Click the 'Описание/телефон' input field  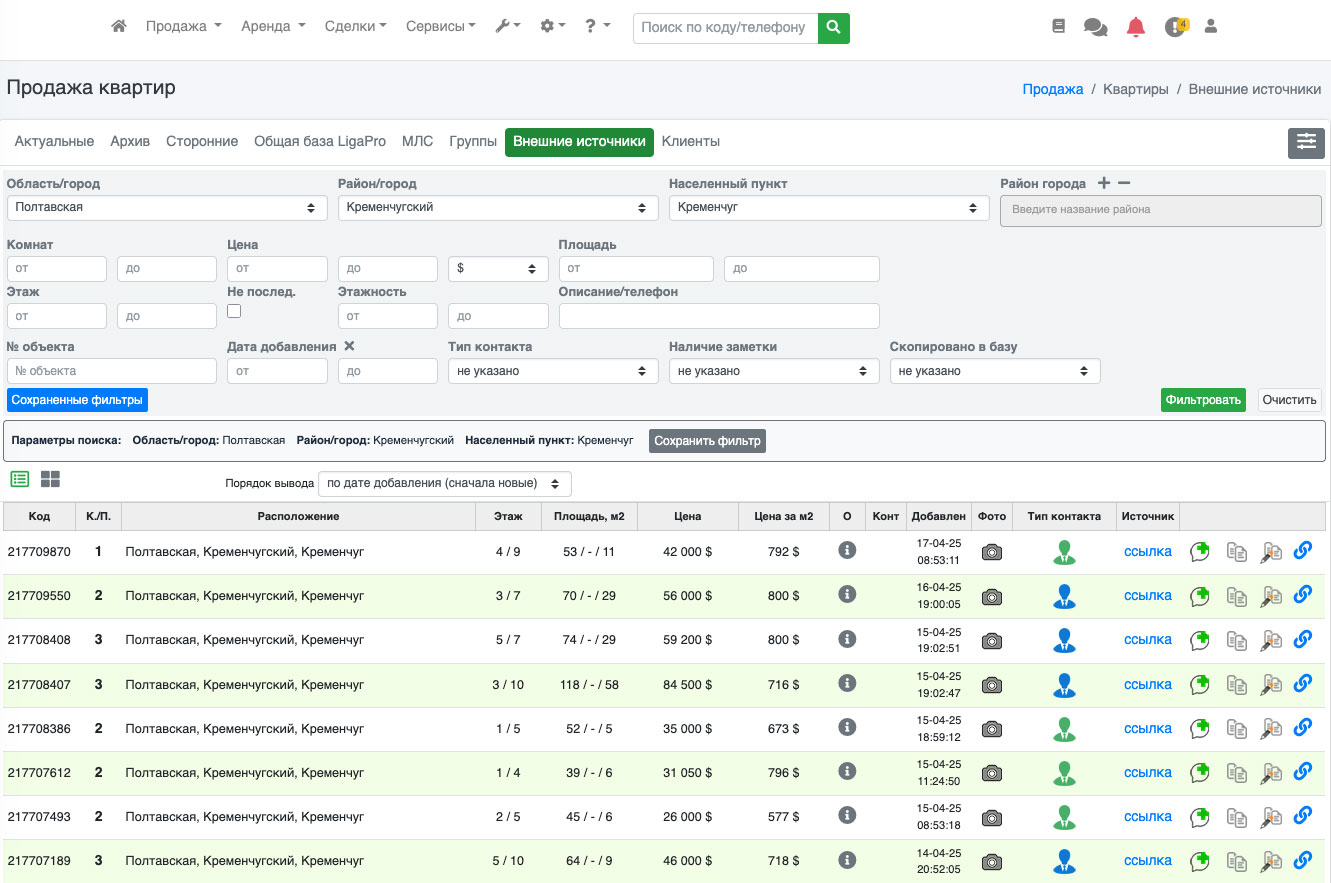719,316
